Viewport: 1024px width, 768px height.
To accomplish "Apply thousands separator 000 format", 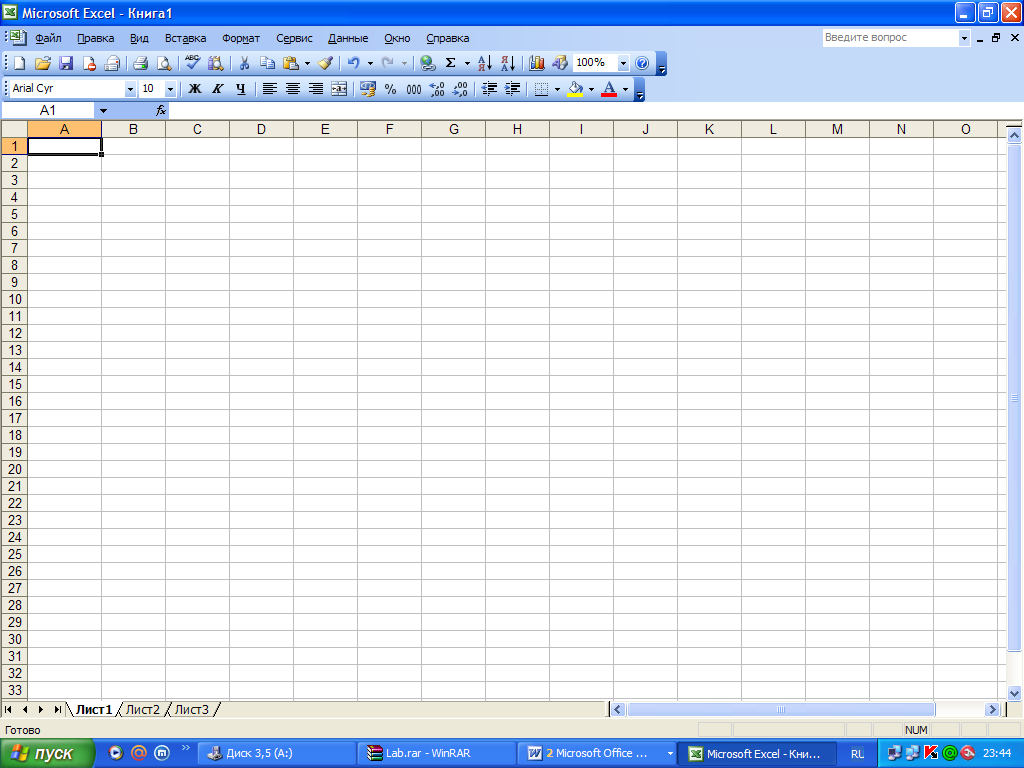I will coord(413,89).
